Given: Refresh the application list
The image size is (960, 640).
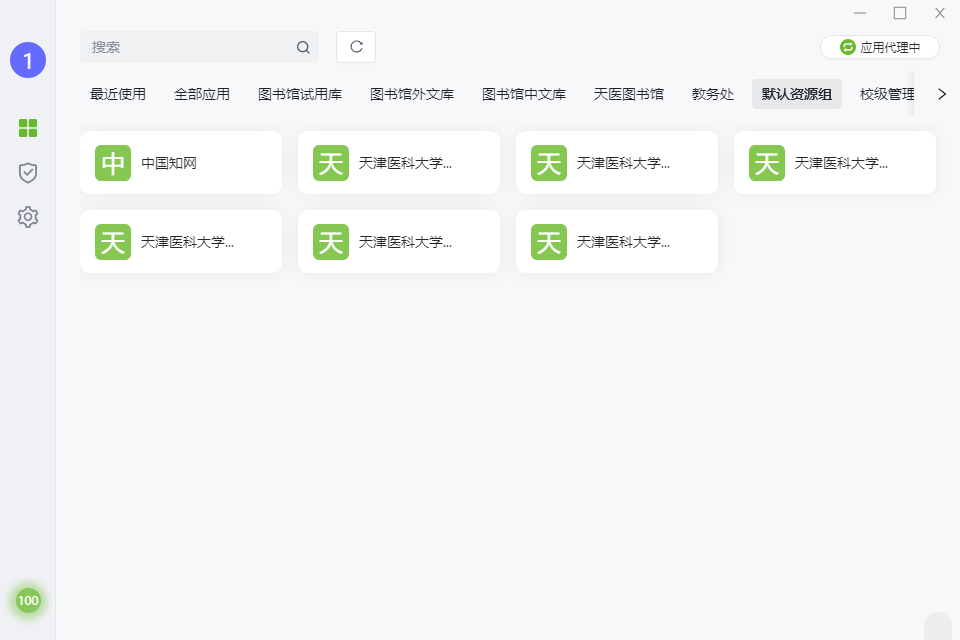Looking at the screenshot, I should coord(356,47).
